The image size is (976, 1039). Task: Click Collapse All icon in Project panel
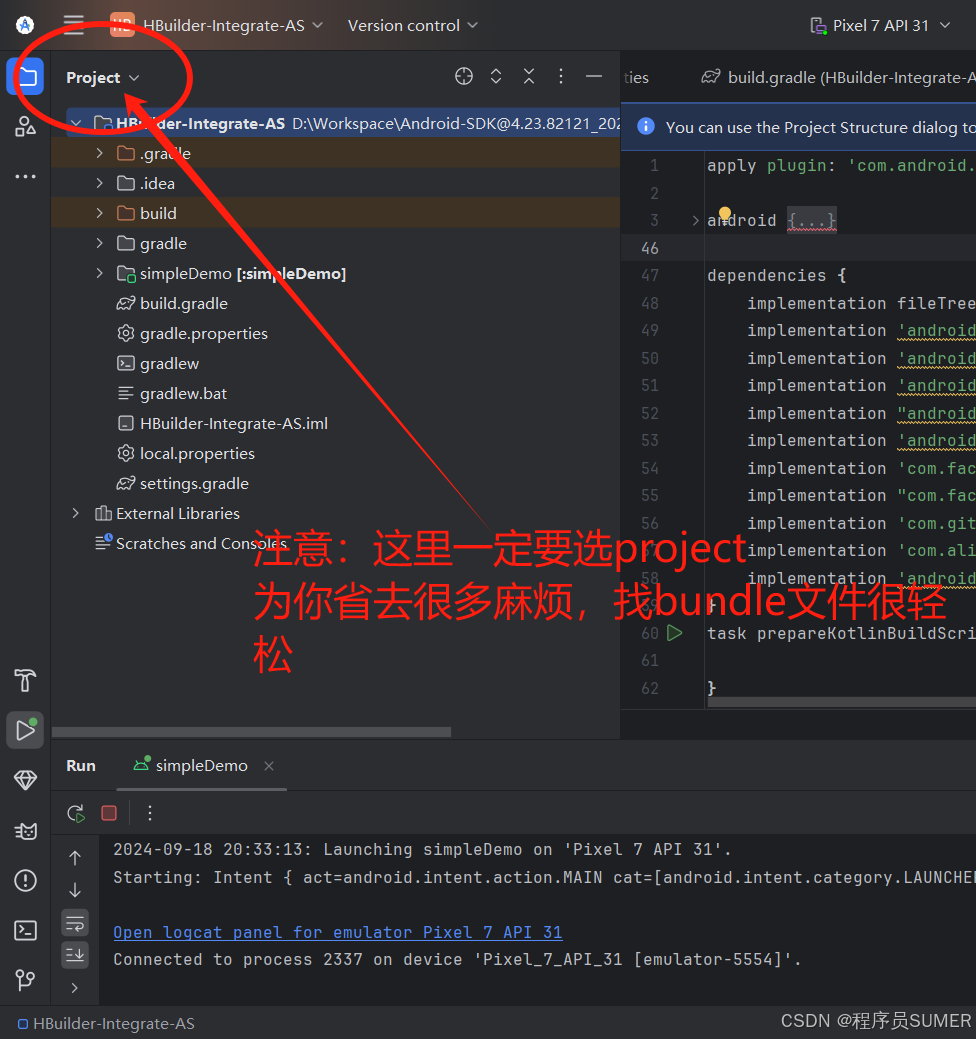pyautogui.click(x=529, y=76)
